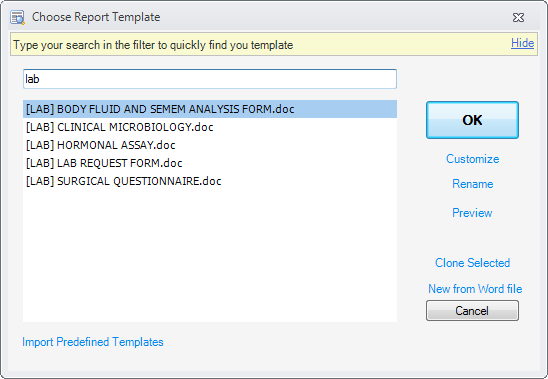Close the Choose Report Template dialog
Viewport: 548px width, 379px height.
click(518, 17)
